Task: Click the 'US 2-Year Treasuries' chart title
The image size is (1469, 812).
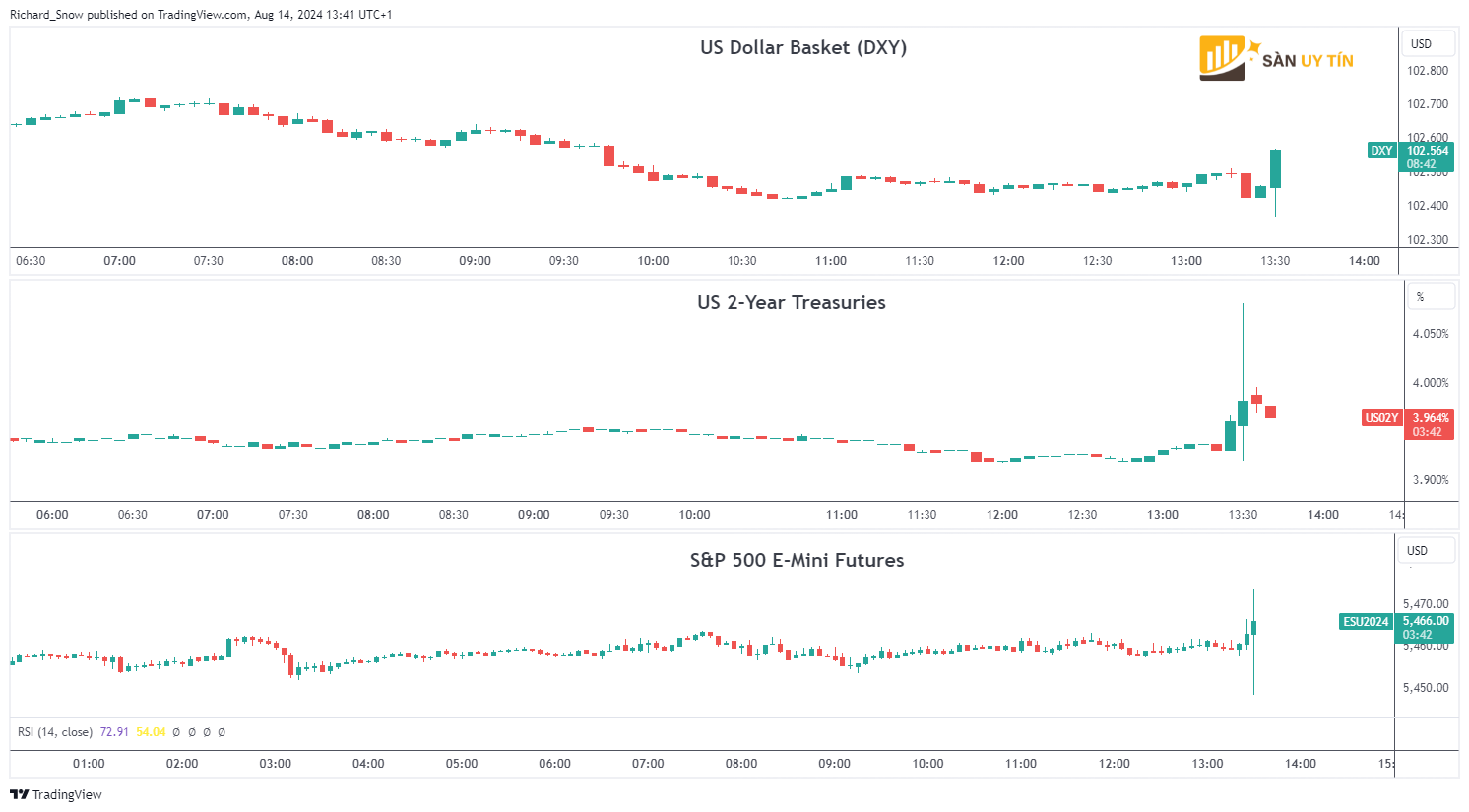Action: tap(792, 303)
